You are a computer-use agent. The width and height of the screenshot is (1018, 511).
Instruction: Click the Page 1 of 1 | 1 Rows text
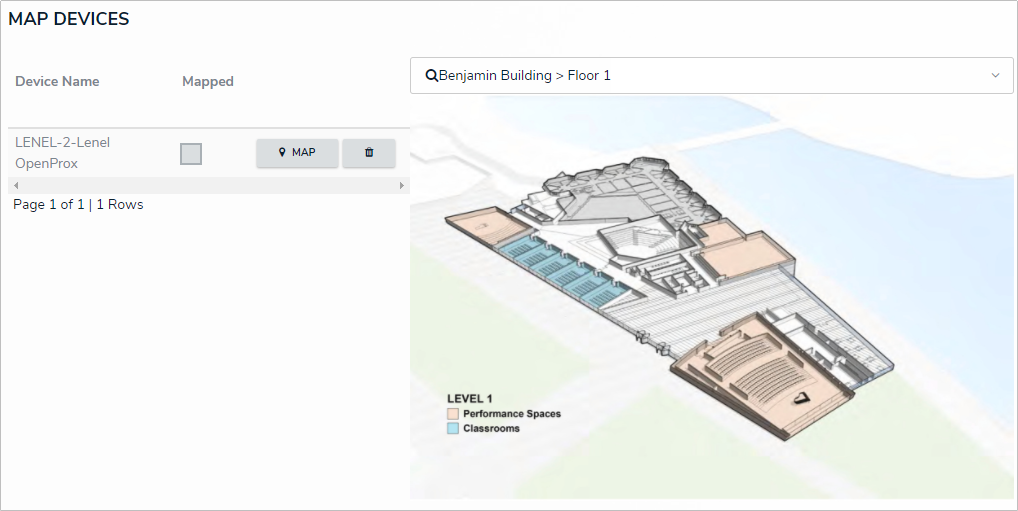click(x=78, y=205)
